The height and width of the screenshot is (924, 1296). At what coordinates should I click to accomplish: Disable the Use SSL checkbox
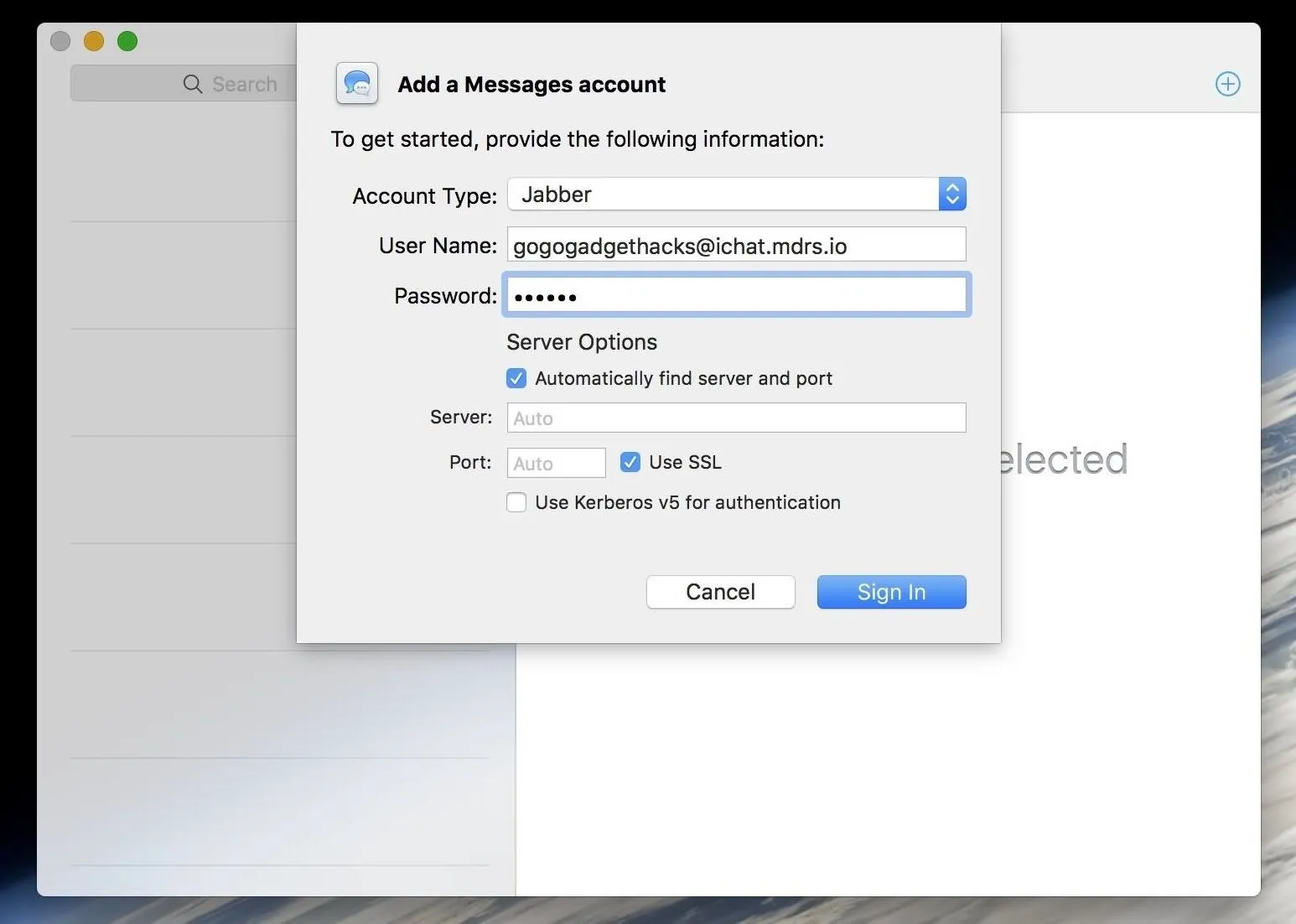[630, 462]
